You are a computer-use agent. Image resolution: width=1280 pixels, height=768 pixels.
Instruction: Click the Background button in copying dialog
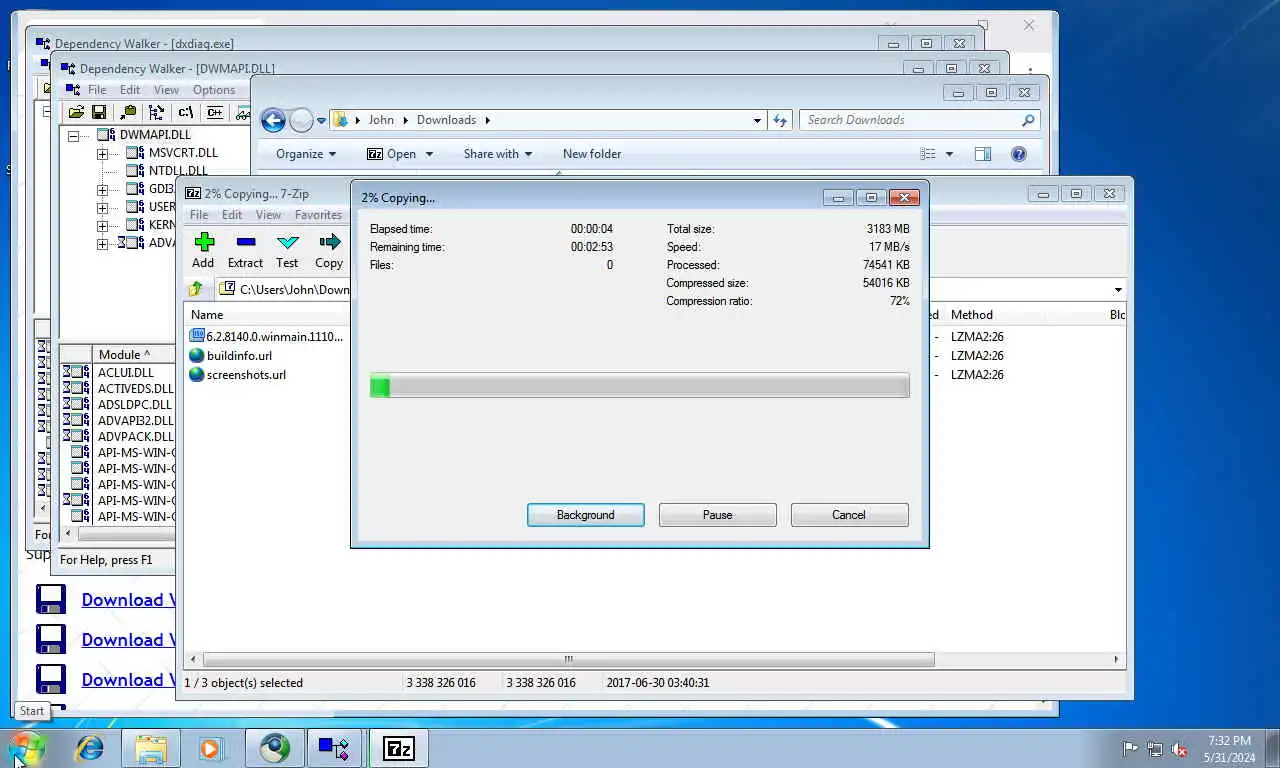(586, 515)
